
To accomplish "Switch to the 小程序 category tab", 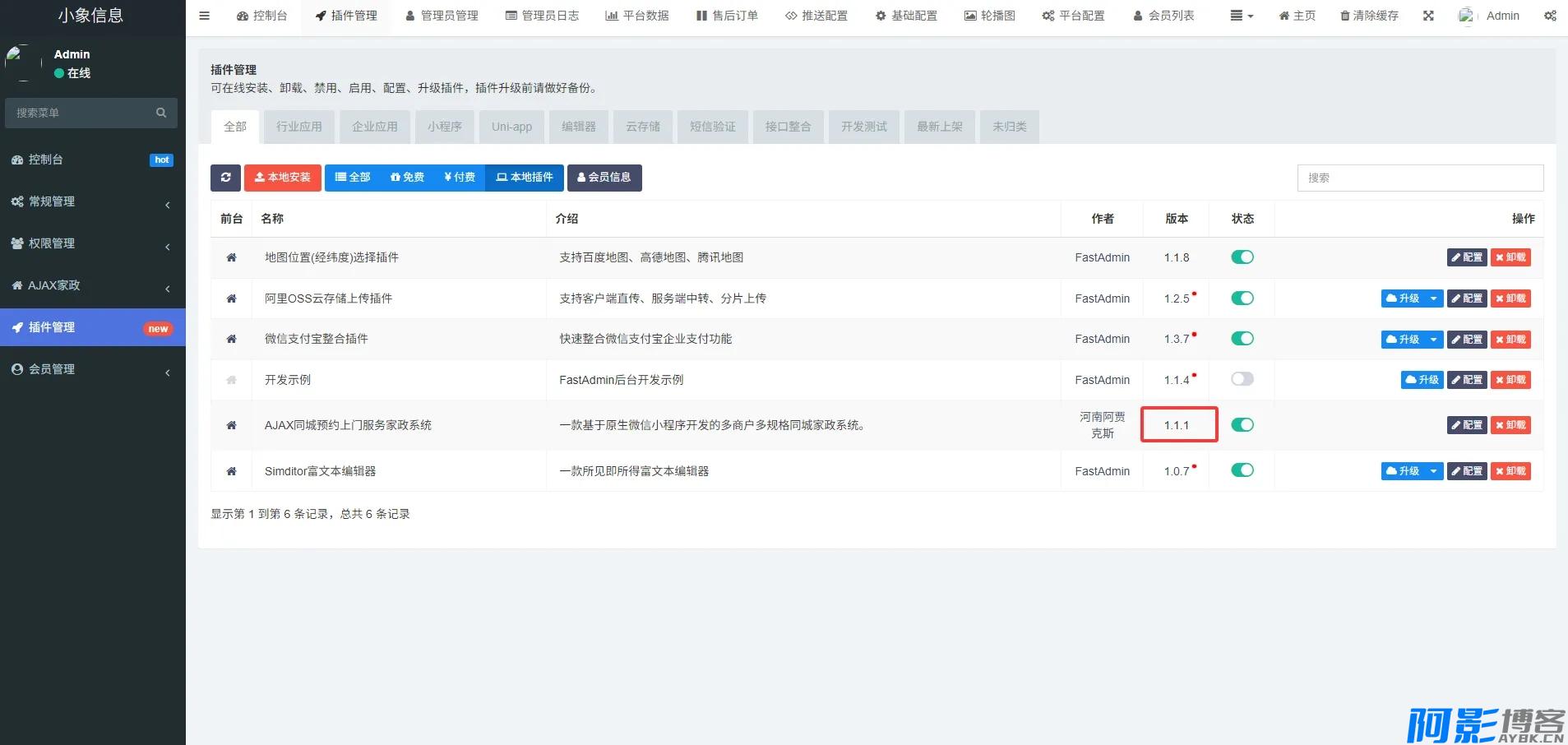I will 444,127.
